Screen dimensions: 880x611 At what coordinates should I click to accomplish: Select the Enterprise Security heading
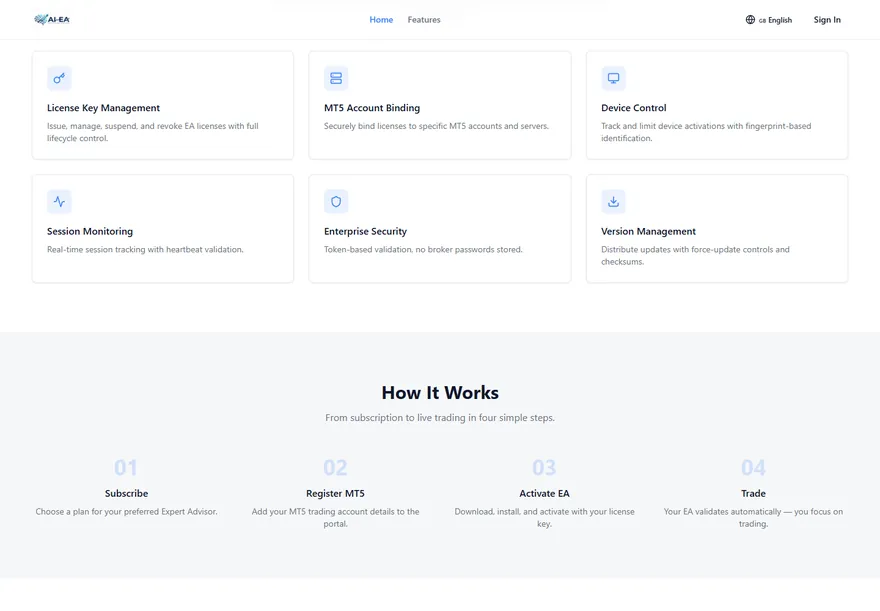click(365, 231)
